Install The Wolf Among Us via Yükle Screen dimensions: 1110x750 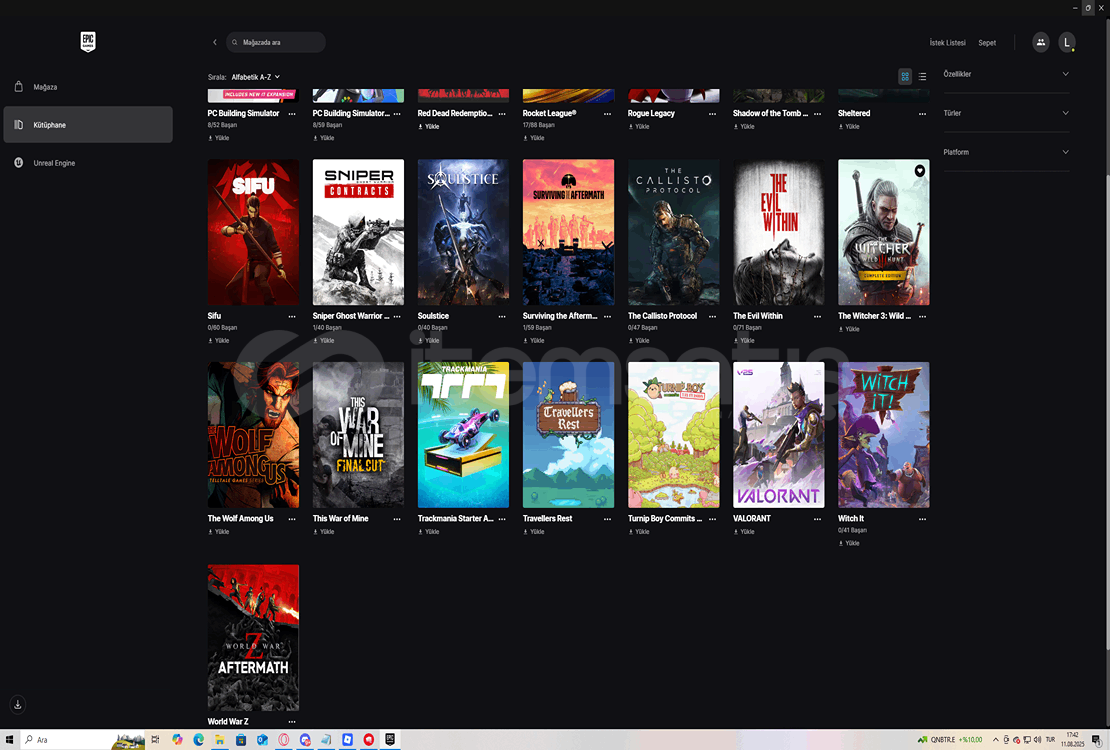coord(219,532)
